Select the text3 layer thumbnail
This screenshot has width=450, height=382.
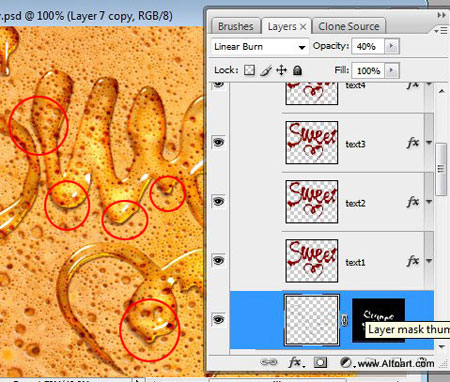tap(312, 143)
